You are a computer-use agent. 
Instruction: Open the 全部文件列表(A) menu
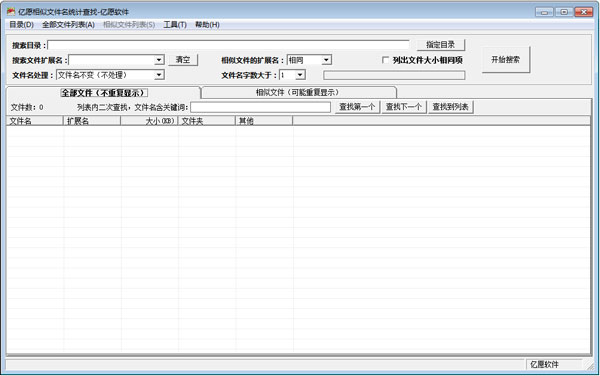[68, 25]
